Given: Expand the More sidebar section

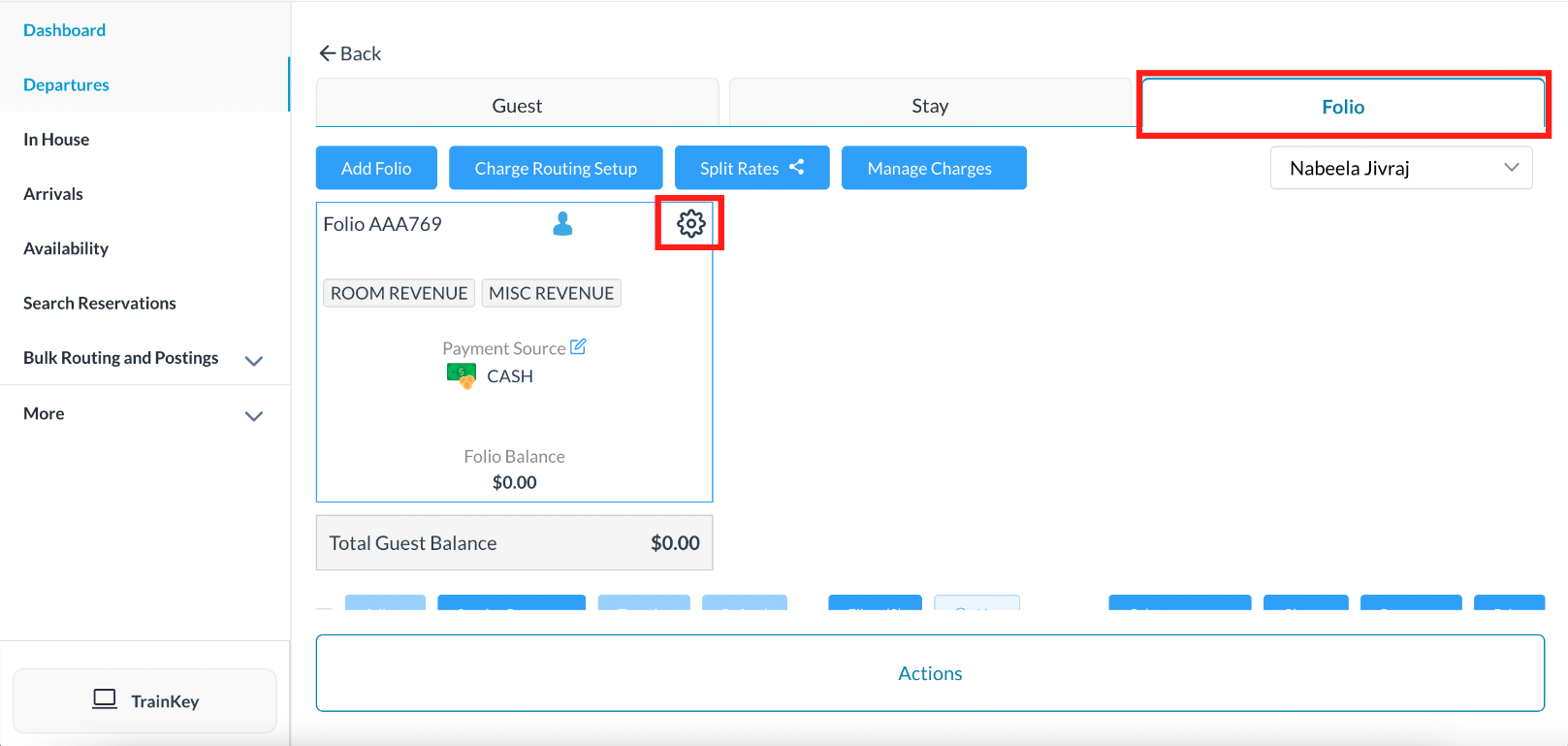Looking at the screenshot, I should 254,415.
